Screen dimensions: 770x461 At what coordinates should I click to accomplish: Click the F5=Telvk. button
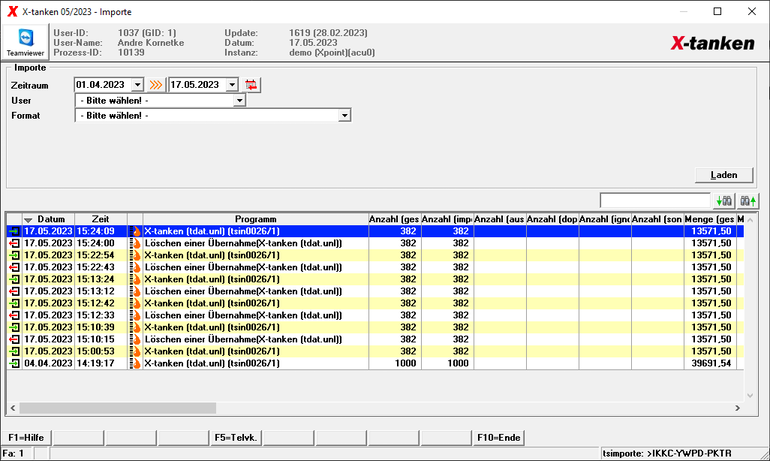coord(236,437)
